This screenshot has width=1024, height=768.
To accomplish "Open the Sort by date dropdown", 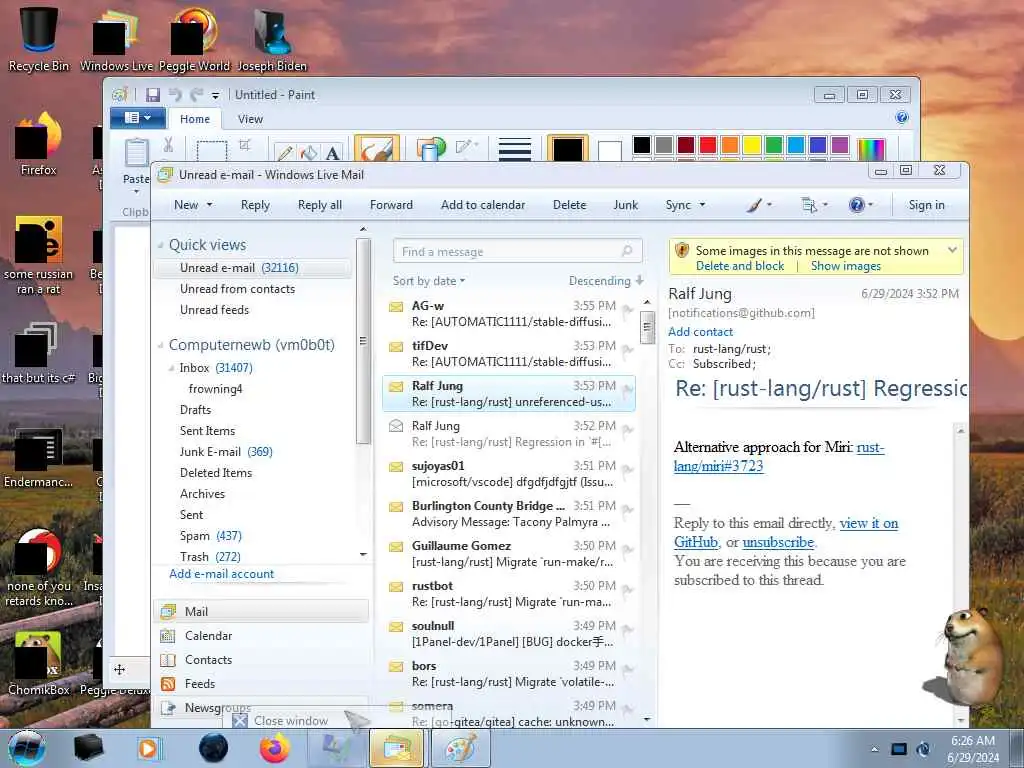I will coord(429,281).
